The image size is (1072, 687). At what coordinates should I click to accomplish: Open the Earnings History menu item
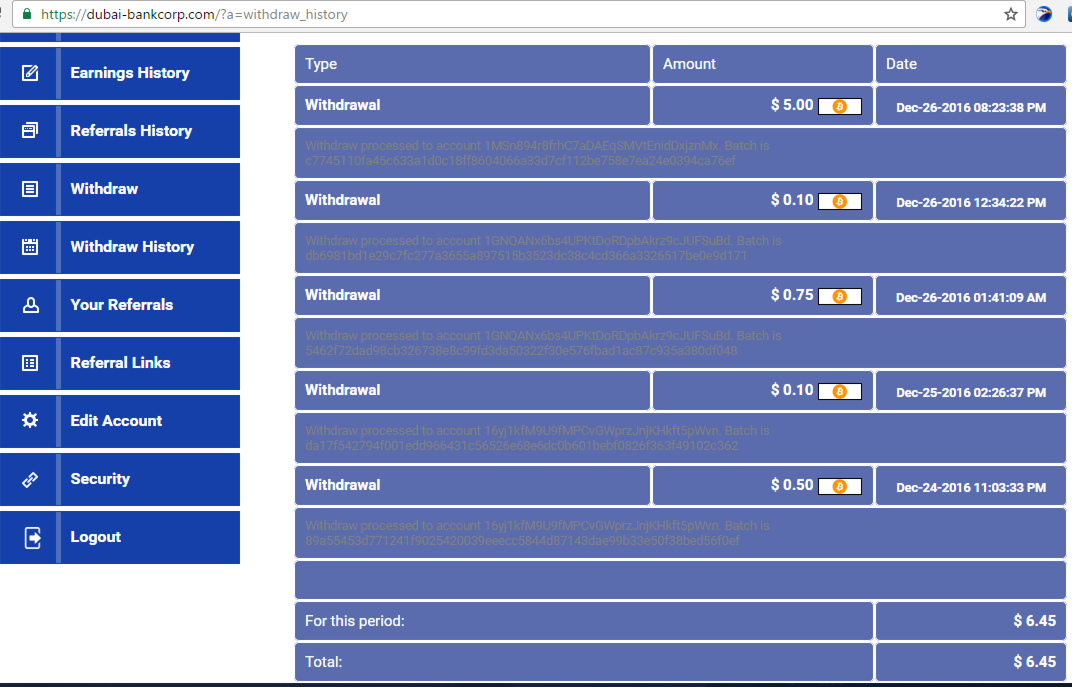pos(129,73)
